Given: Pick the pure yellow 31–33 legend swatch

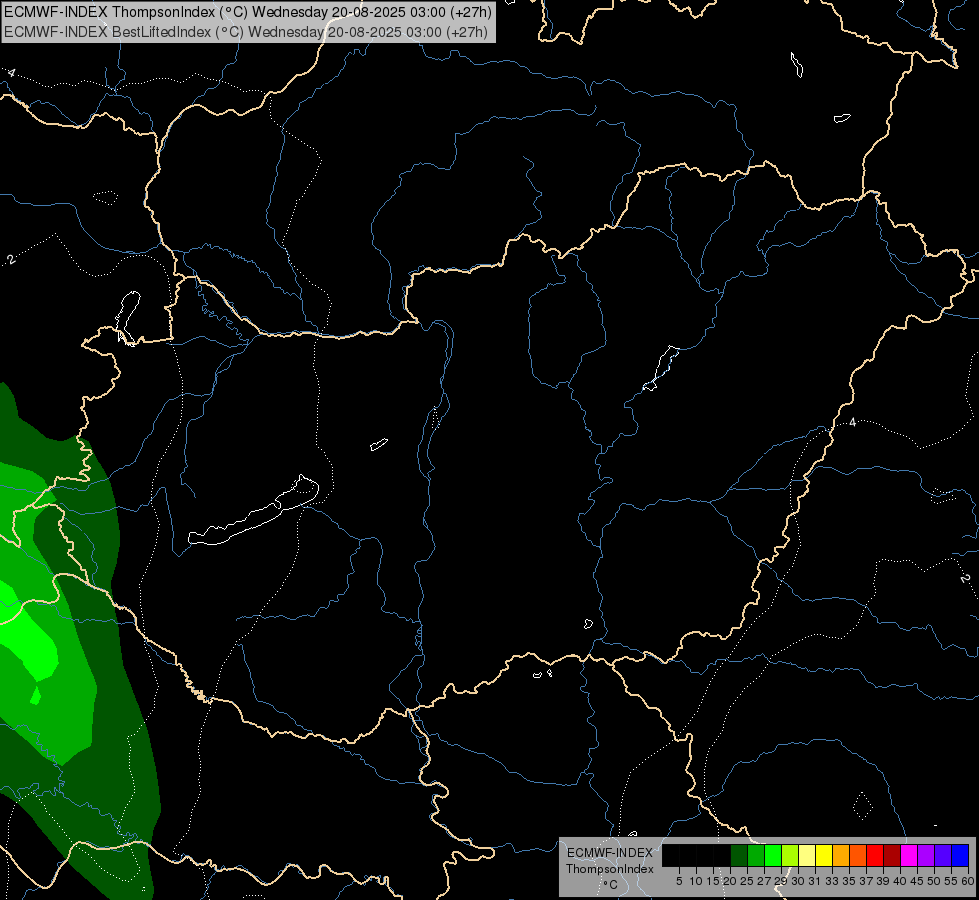Looking at the screenshot, I should [x=824, y=856].
